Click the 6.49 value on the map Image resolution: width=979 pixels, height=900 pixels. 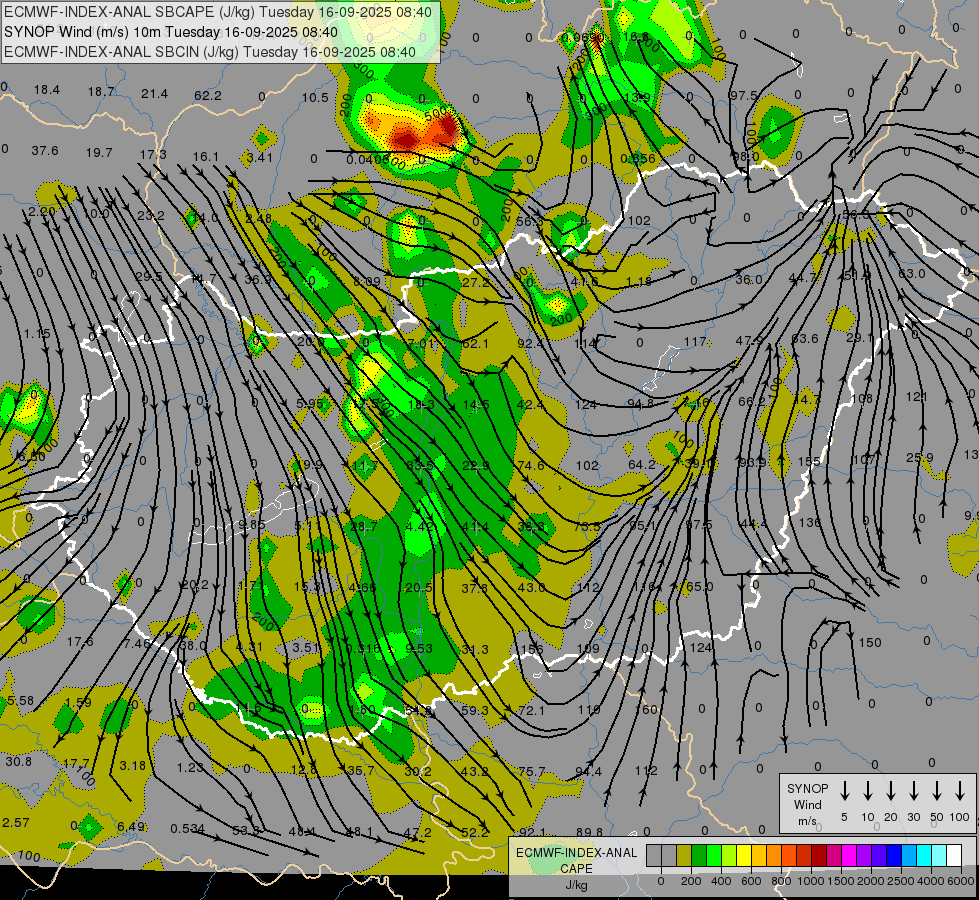tap(131, 827)
